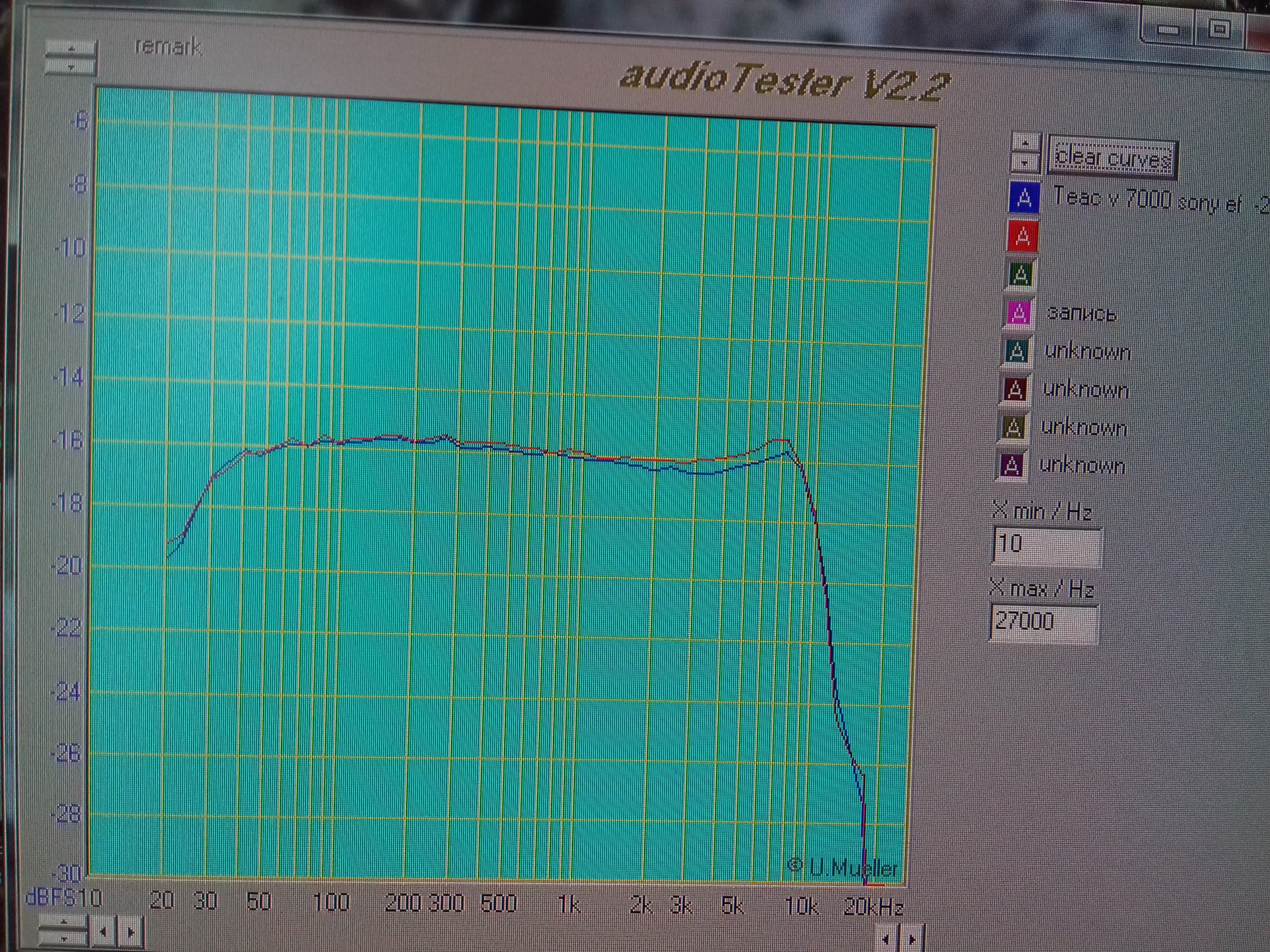Click the teal A curve button
Screen dimensions: 1270x952
point(1017,351)
